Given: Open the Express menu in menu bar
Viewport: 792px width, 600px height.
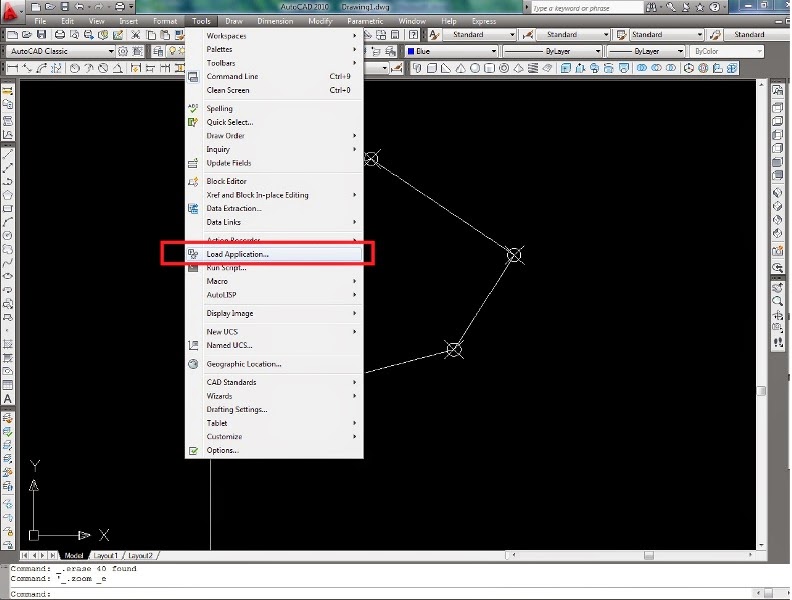Looking at the screenshot, I should click(483, 21).
